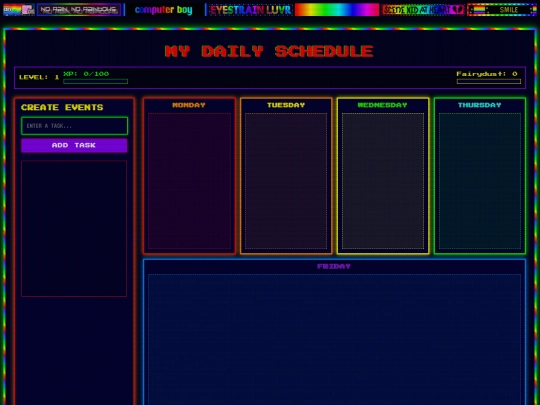Click the THURSDAY column heading
The height and width of the screenshot is (405, 540).
pyautogui.click(x=480, y=105)
